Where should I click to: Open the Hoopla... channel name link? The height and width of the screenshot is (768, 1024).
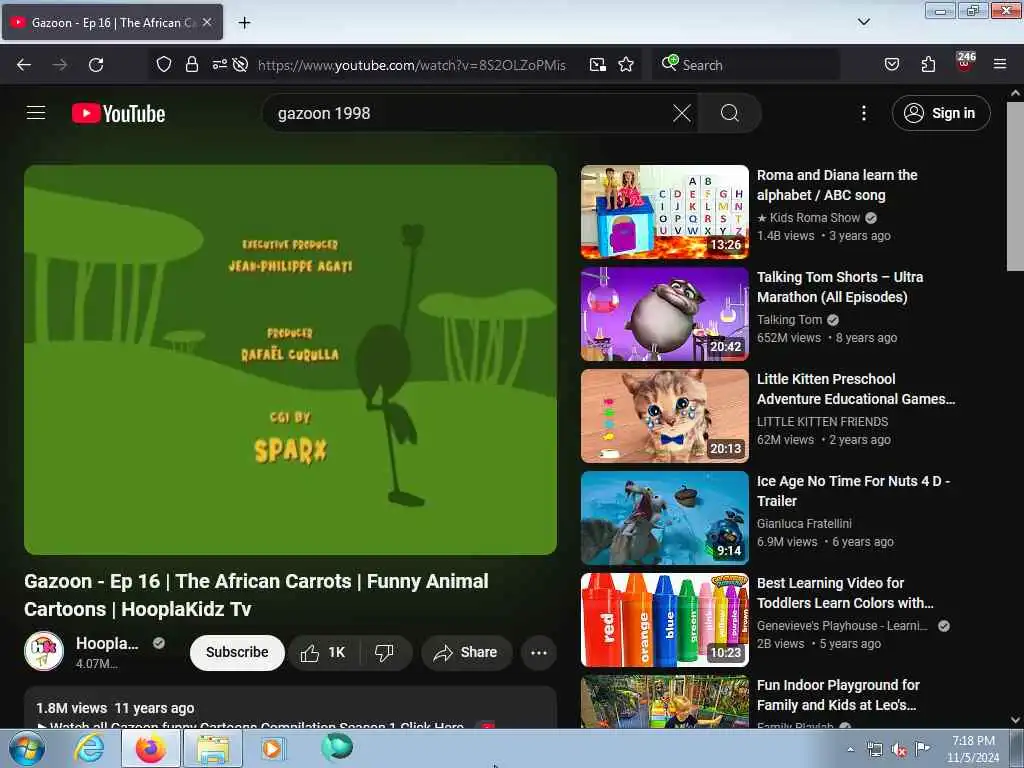tap(107, 643)
